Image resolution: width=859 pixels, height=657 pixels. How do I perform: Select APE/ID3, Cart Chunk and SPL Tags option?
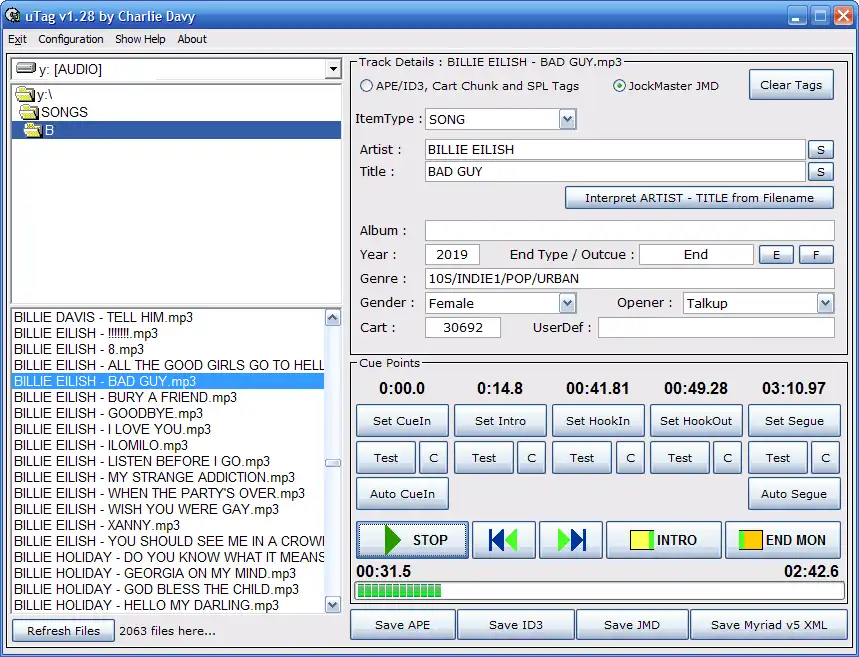pyautogui.click(x=367, y=86)
